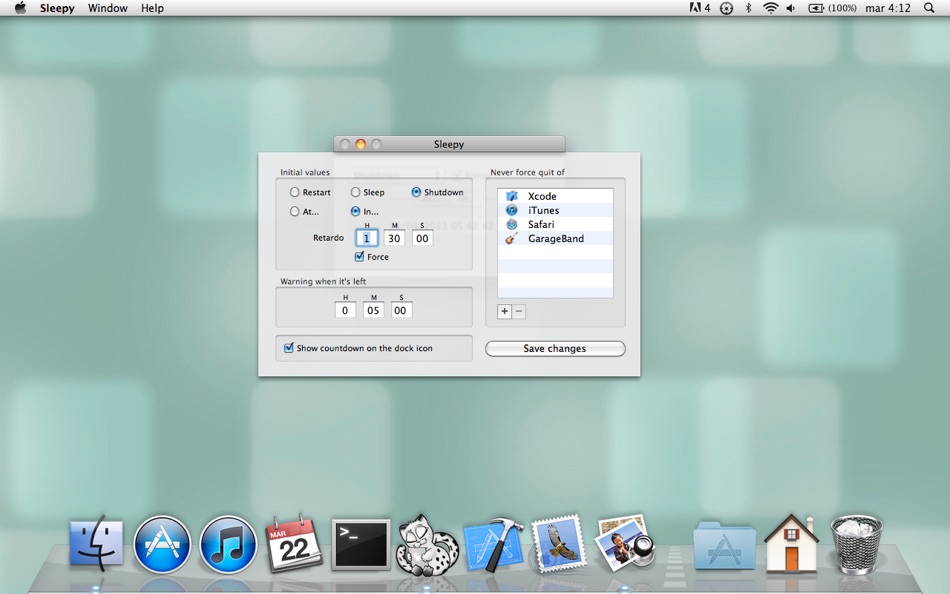Image resolution: width=950 pixels, height=594 pixels.
Task: Click the iTunes icon in the list
Action: click(512, 210)
